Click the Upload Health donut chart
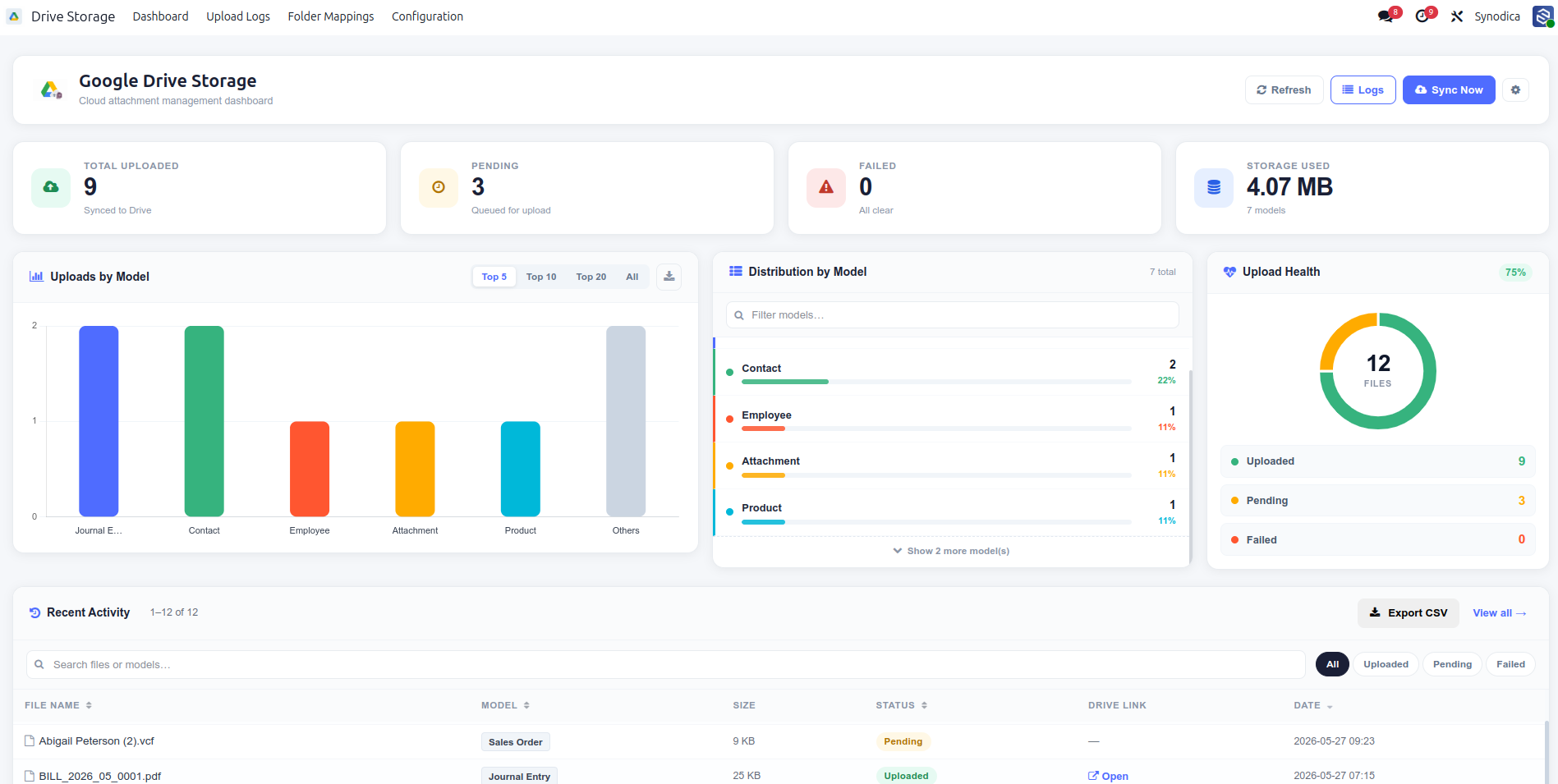 (x=1378, y=371)
